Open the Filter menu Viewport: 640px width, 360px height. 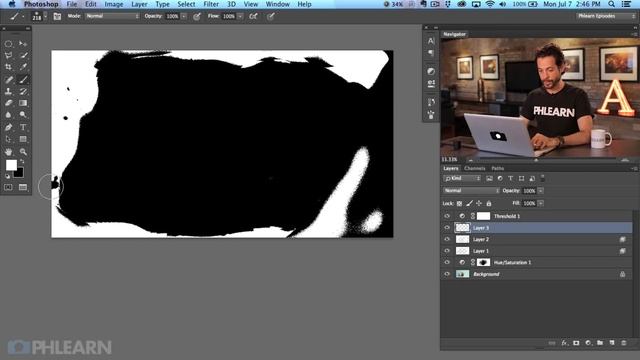pos(211,4)
